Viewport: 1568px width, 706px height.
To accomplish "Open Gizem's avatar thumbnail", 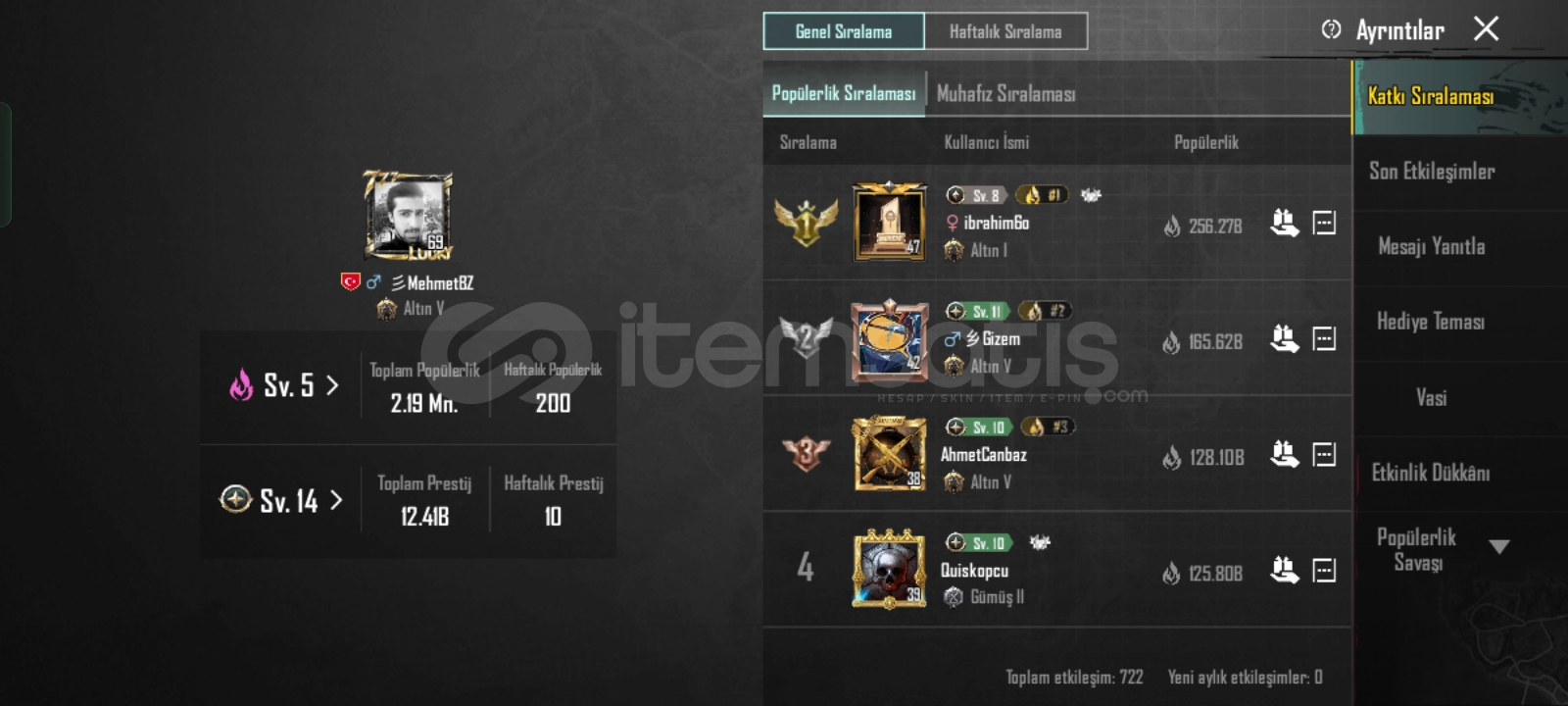I will tap(889, 340).
